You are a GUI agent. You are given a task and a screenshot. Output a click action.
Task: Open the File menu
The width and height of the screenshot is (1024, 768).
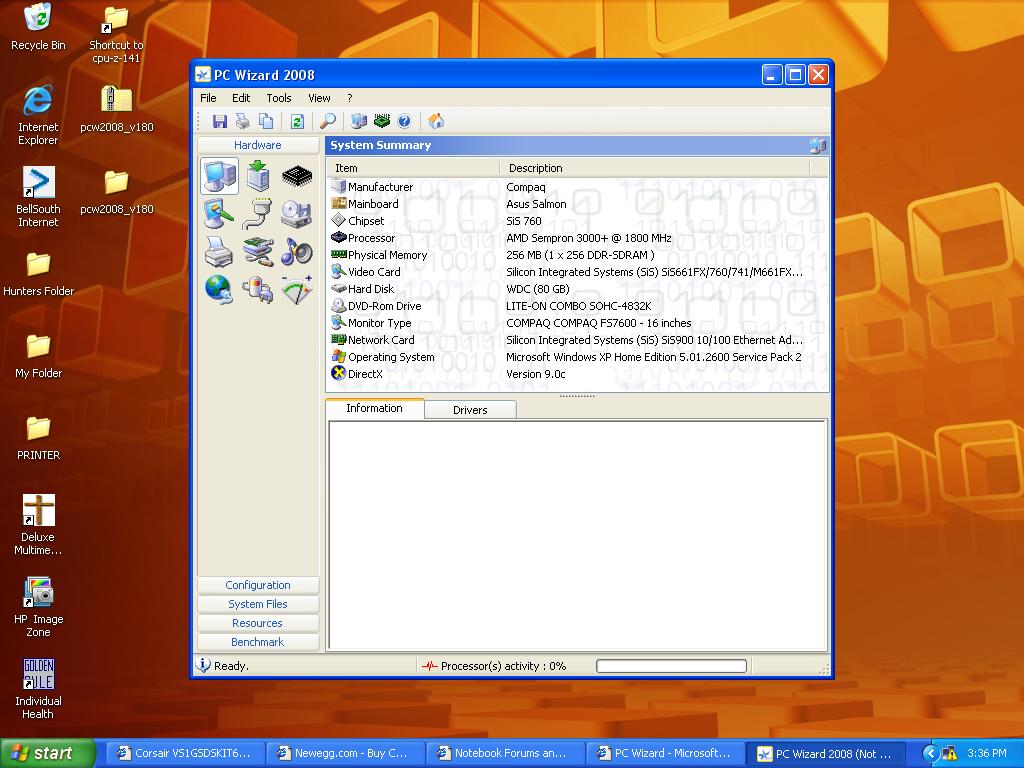click(x=208, y=98)
